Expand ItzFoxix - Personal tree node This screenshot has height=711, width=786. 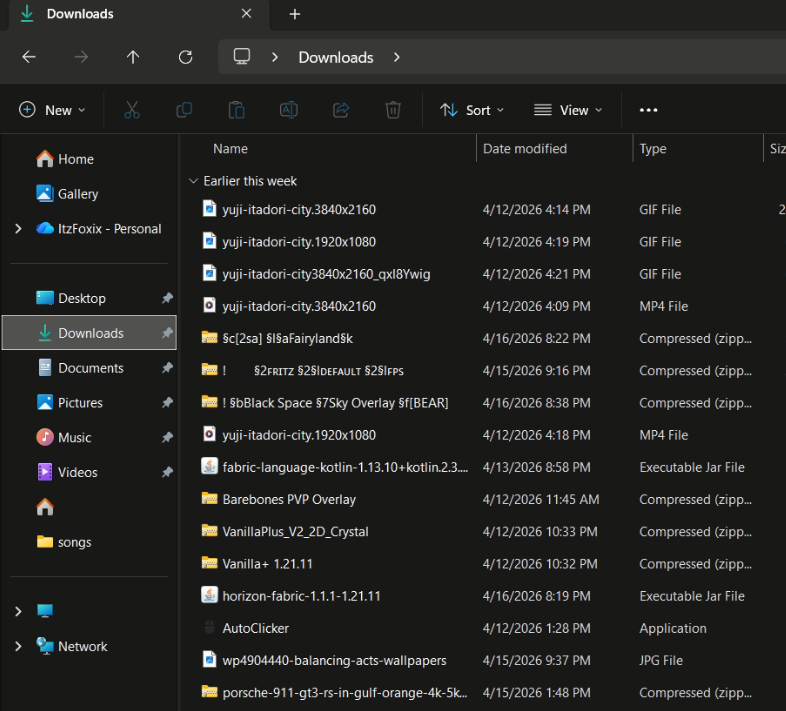[x=19, y=229]
